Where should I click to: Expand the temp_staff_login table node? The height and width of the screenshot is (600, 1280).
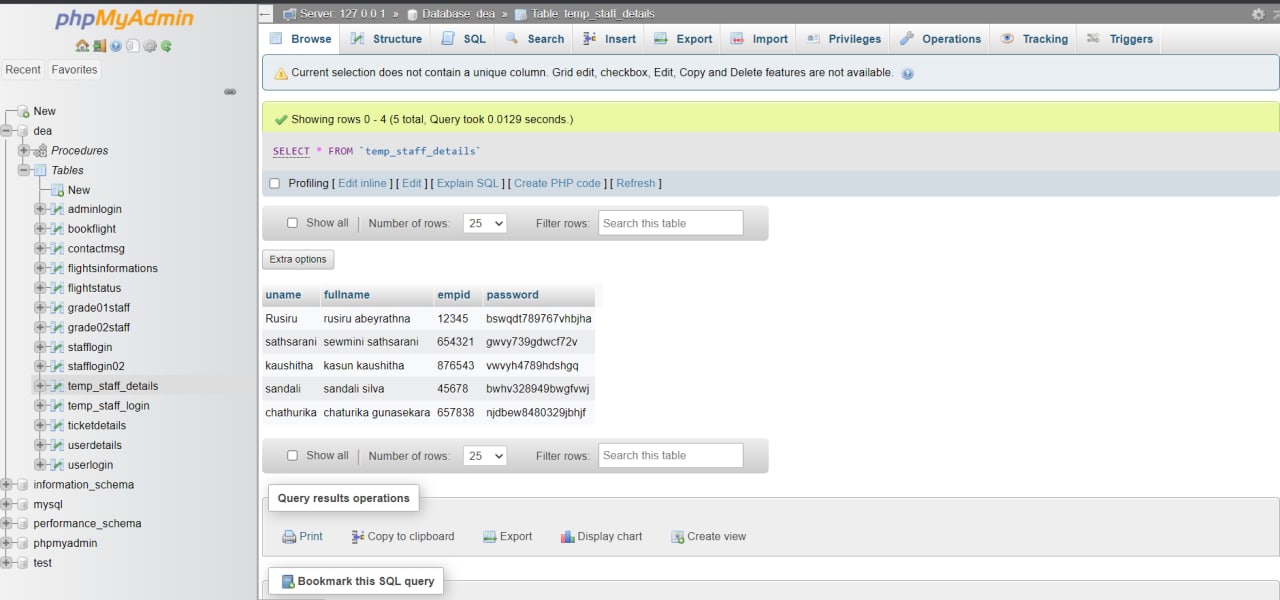40,406
